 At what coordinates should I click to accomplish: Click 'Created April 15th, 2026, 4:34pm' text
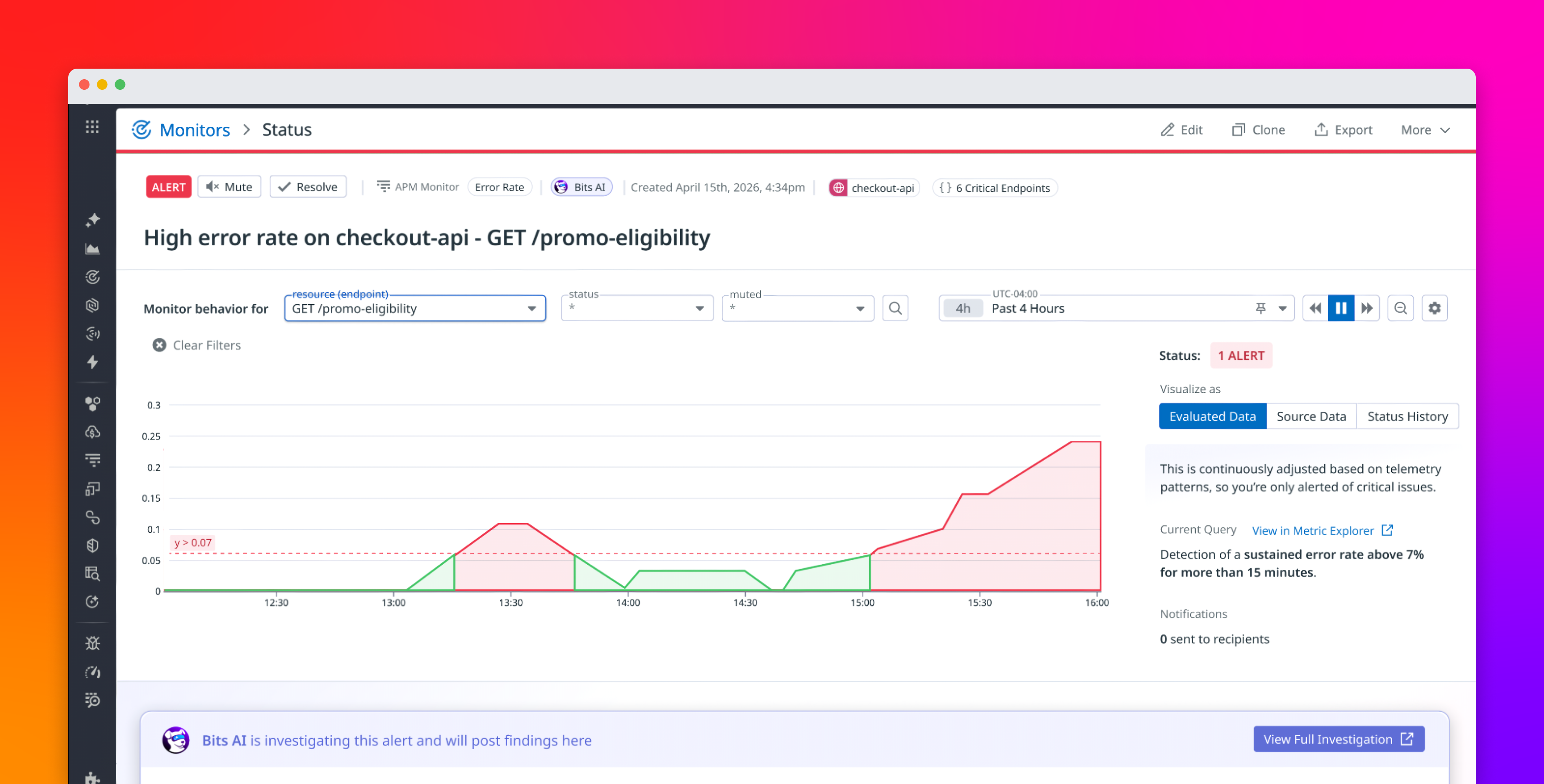click(718, 187)
